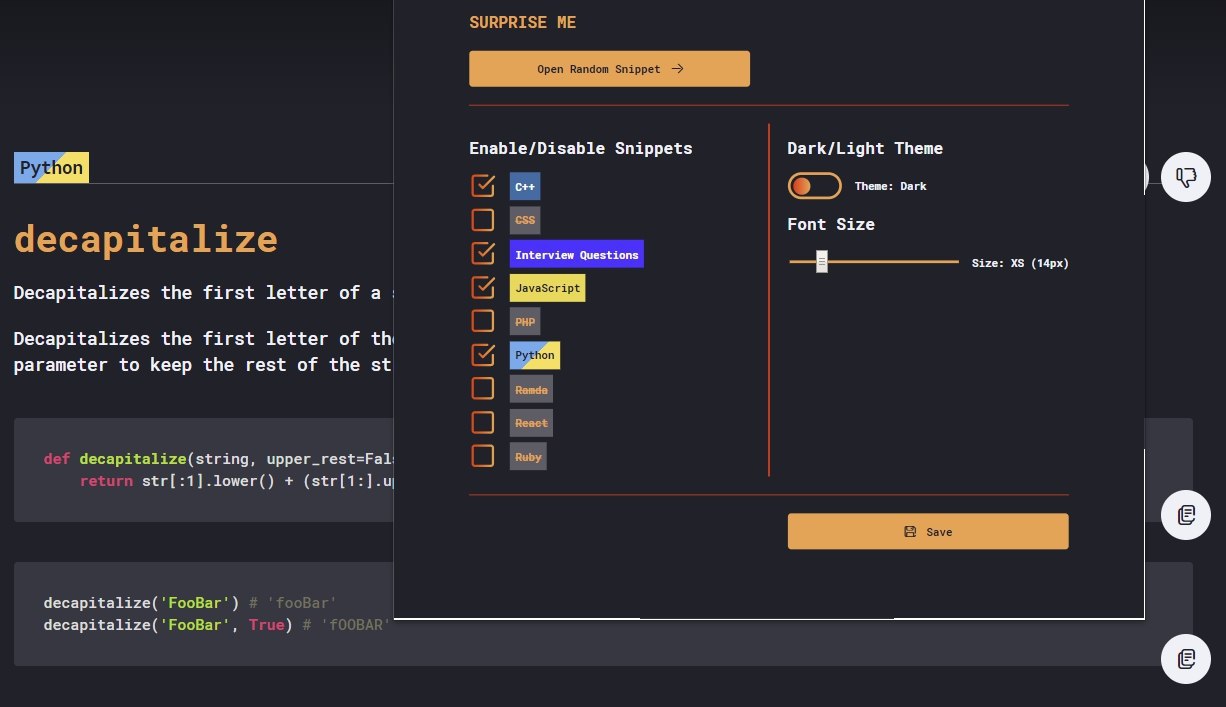
Task: Click the React language tag
Action: click(x=531, y=423)
